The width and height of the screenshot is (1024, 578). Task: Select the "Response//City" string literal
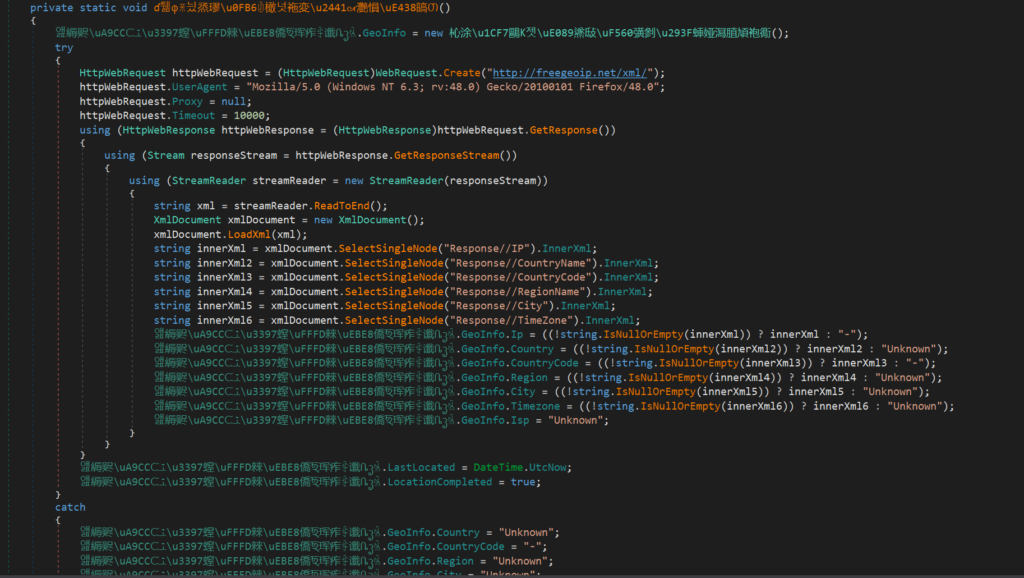pyautogui.click(x=498, y=306)
